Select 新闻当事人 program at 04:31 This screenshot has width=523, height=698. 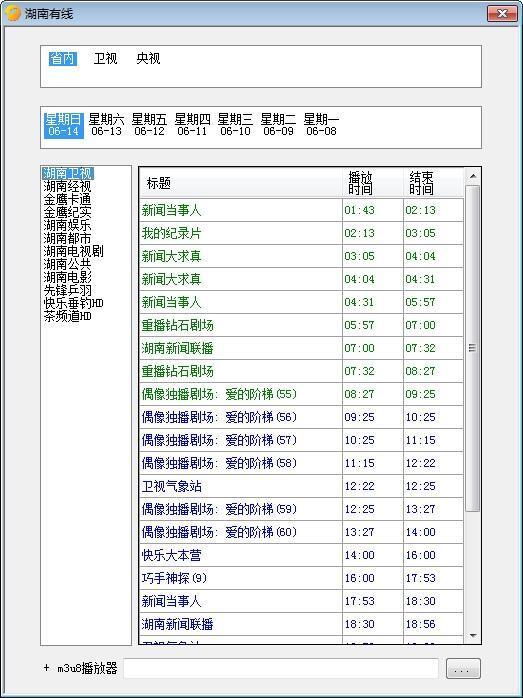pos(301,302)
